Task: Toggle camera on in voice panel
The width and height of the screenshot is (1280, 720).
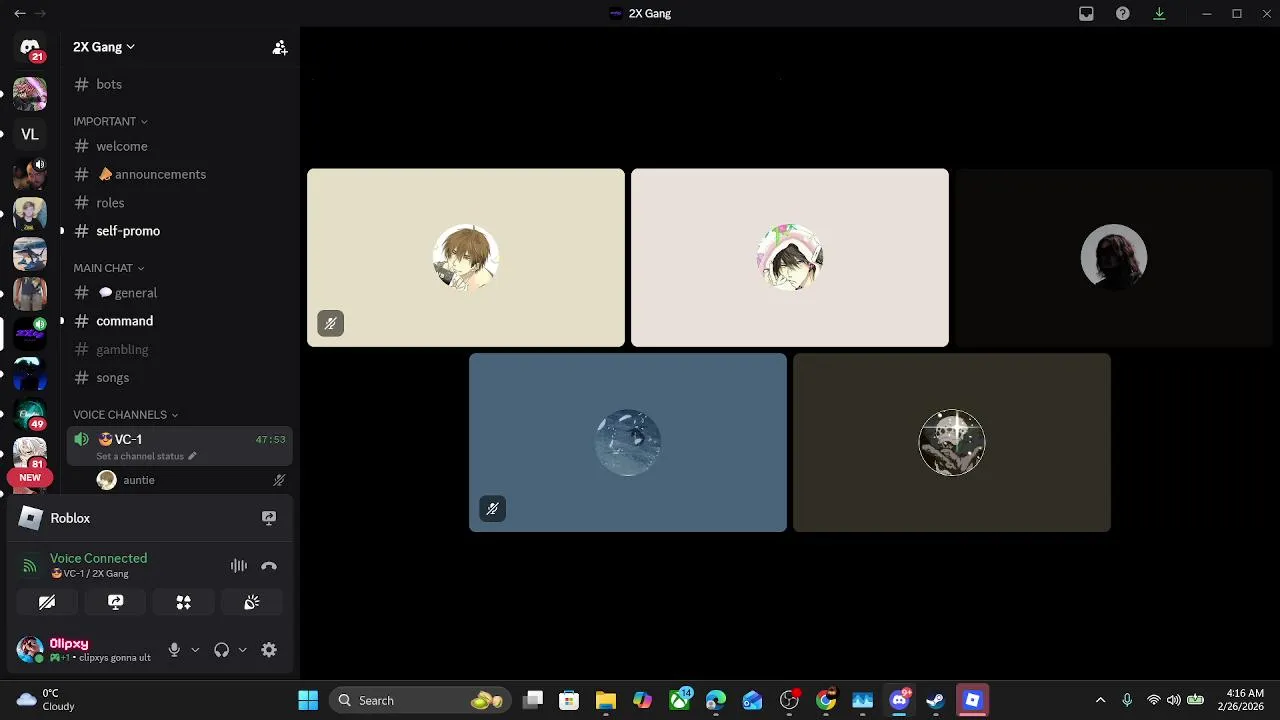Action: (x=47, y=602)
